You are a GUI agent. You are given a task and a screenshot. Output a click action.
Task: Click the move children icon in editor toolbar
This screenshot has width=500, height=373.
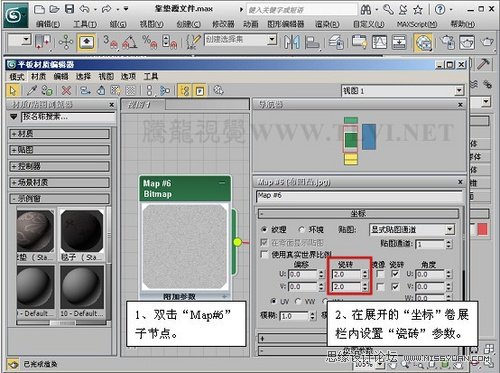point(86,90)
